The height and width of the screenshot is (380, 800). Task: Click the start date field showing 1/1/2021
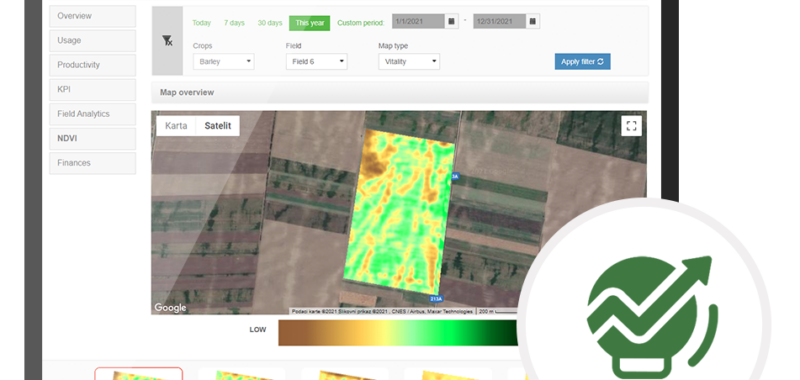(x=418, y=21)
